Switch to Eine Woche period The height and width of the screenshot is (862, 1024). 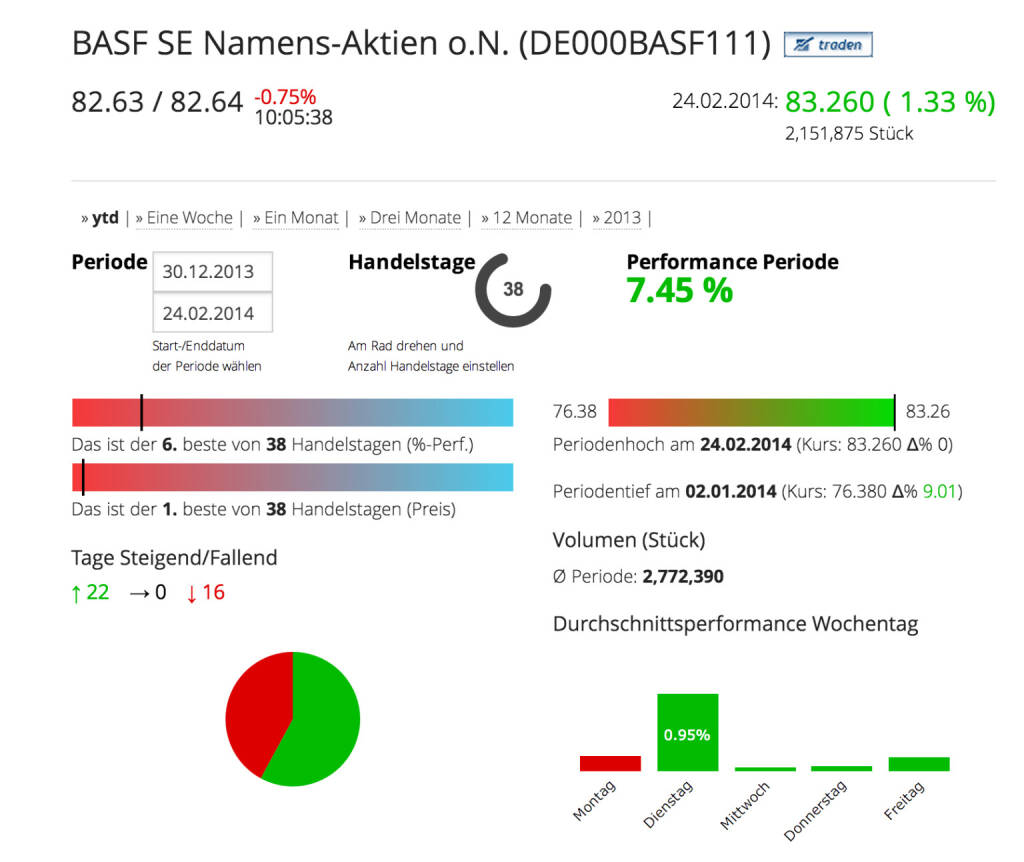click(189, 218)
